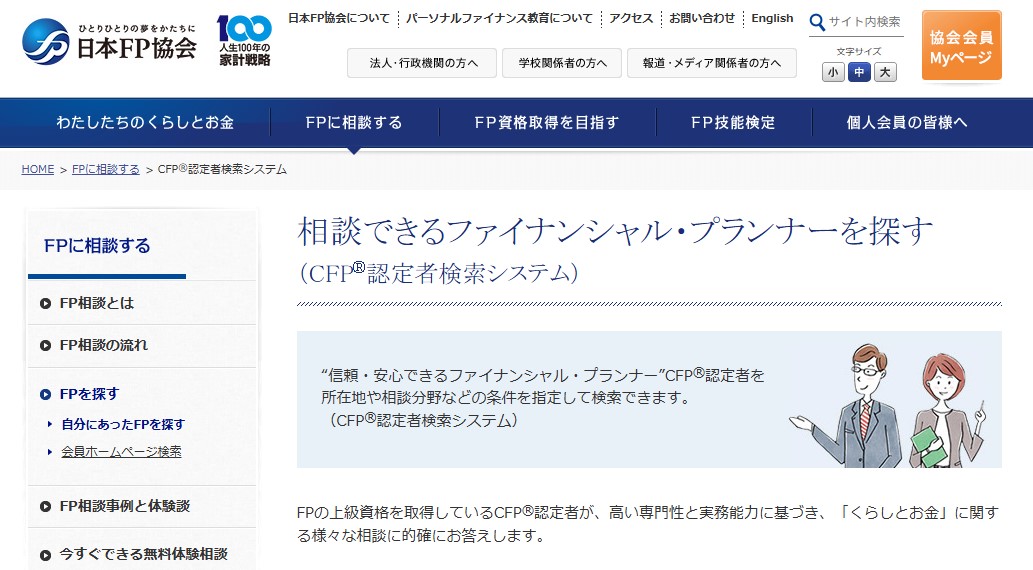Click the 今すぐできる無料体験相談 bullet icon
The height and width of the screenshot is (570, 1033).
[x=45, y=555]
